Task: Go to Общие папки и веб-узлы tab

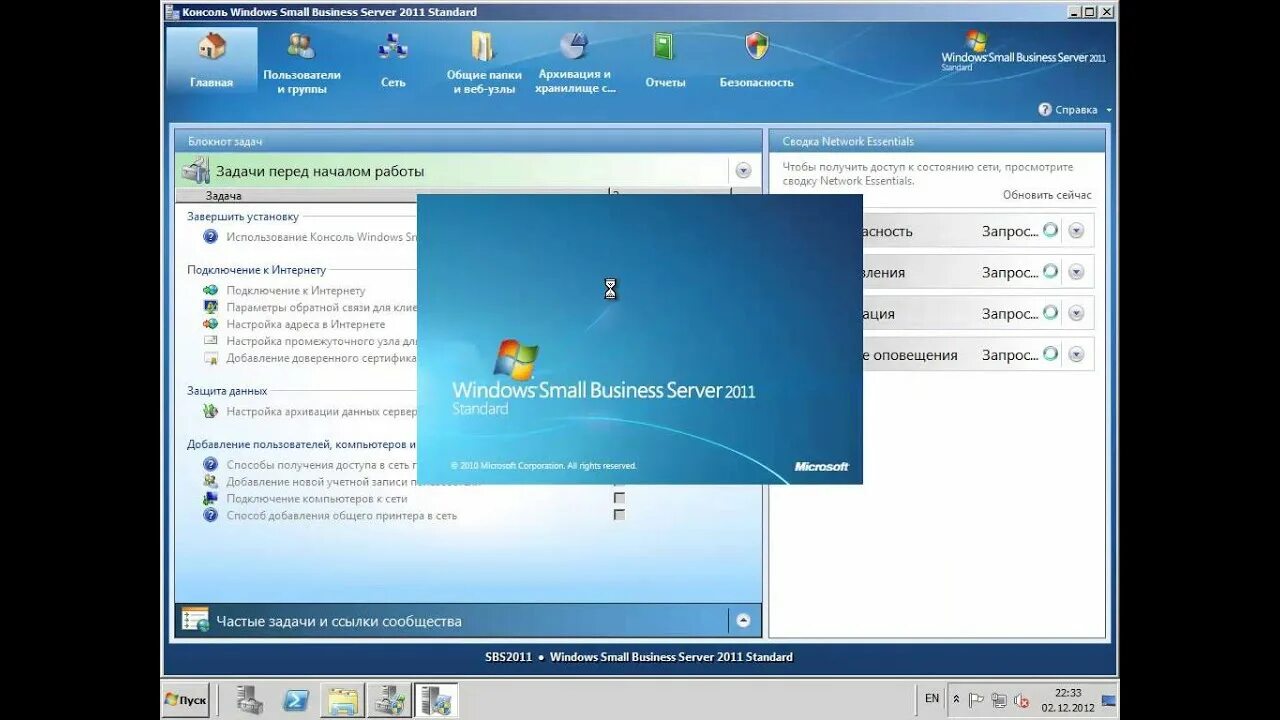Action: 484,62
